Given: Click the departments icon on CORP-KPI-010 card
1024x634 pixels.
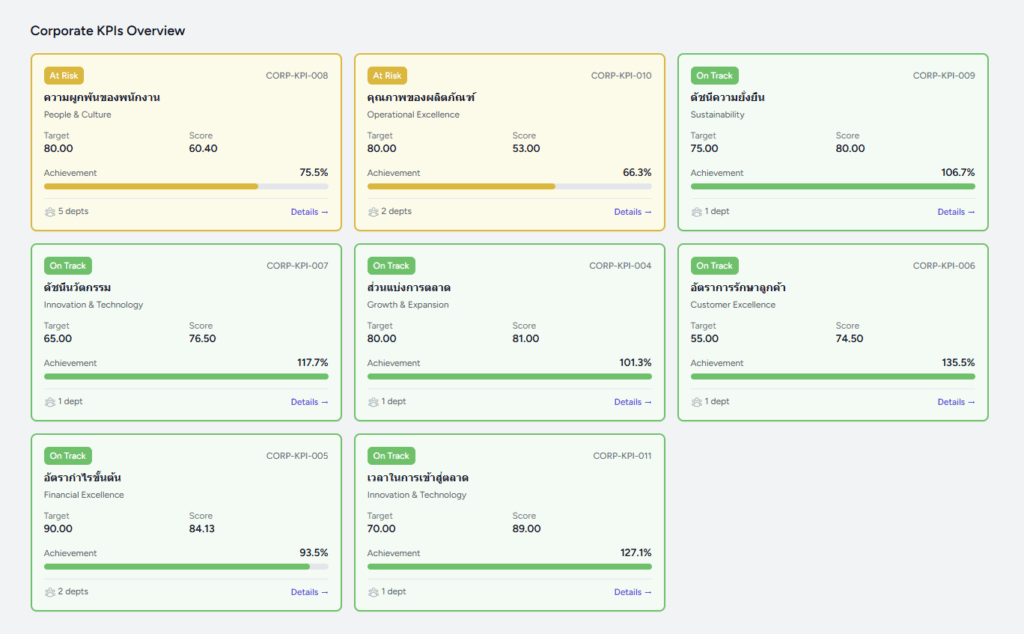Looking at the screenshot, I should tap(373, 212).
